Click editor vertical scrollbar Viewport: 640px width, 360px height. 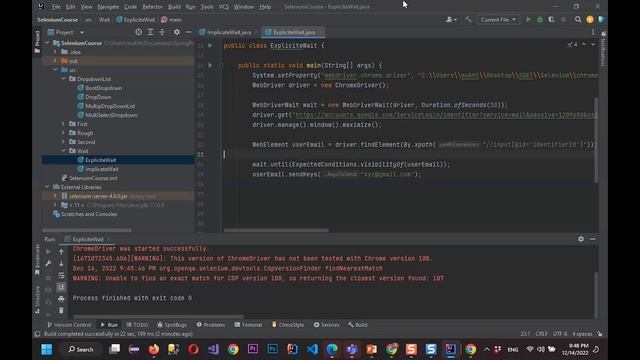596,140
